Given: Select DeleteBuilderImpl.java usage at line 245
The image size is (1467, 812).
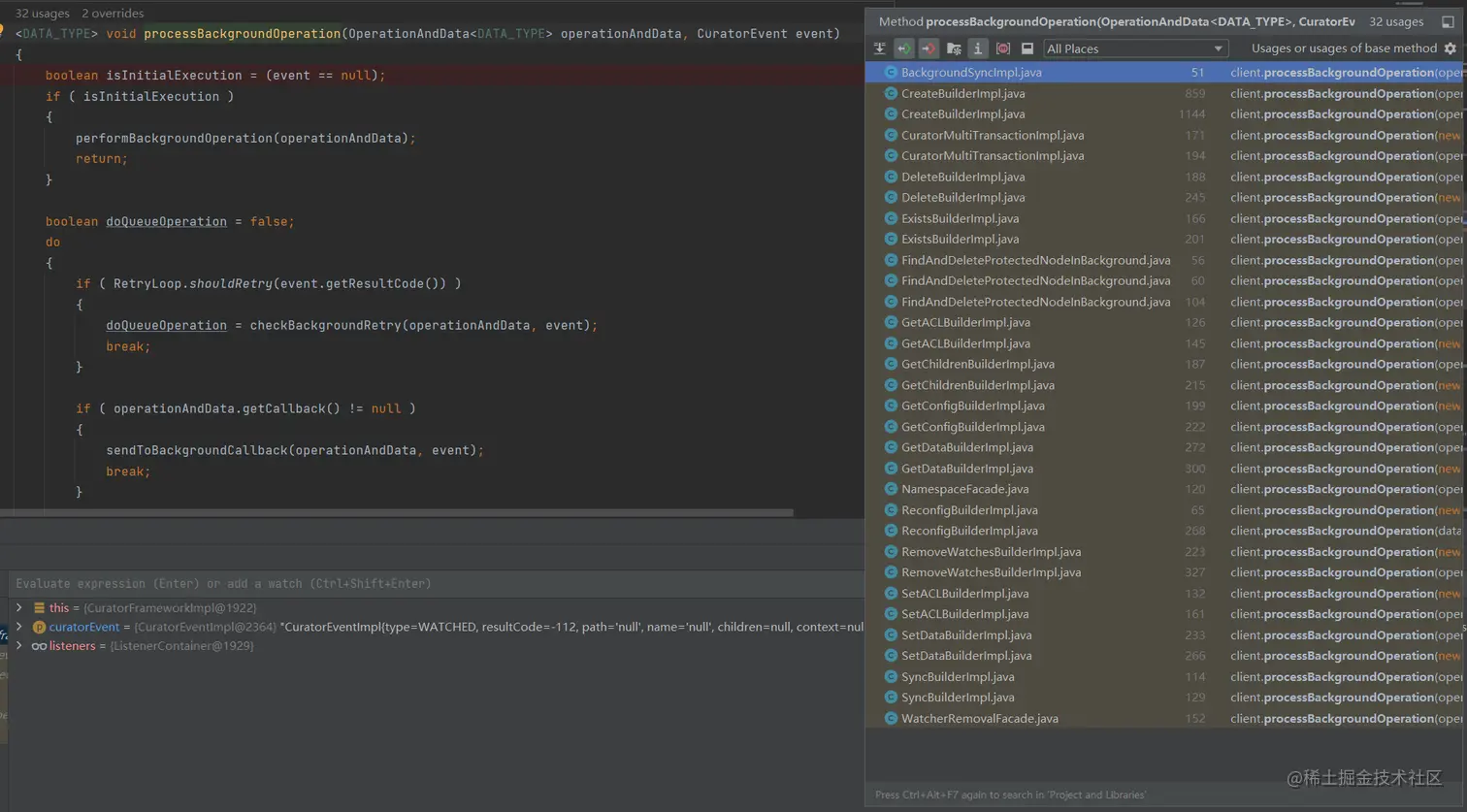Looking at the screenshot, I should (1165, 198).
